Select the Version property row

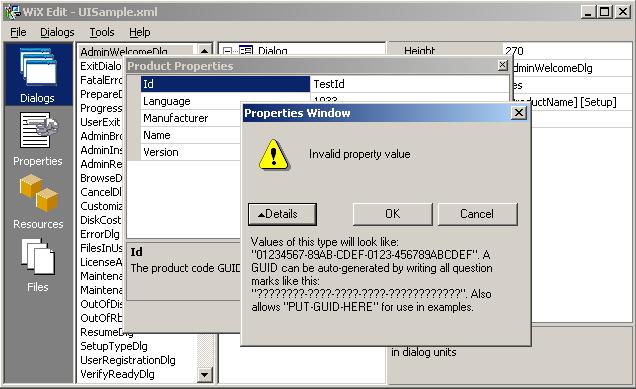click(191, 152)
